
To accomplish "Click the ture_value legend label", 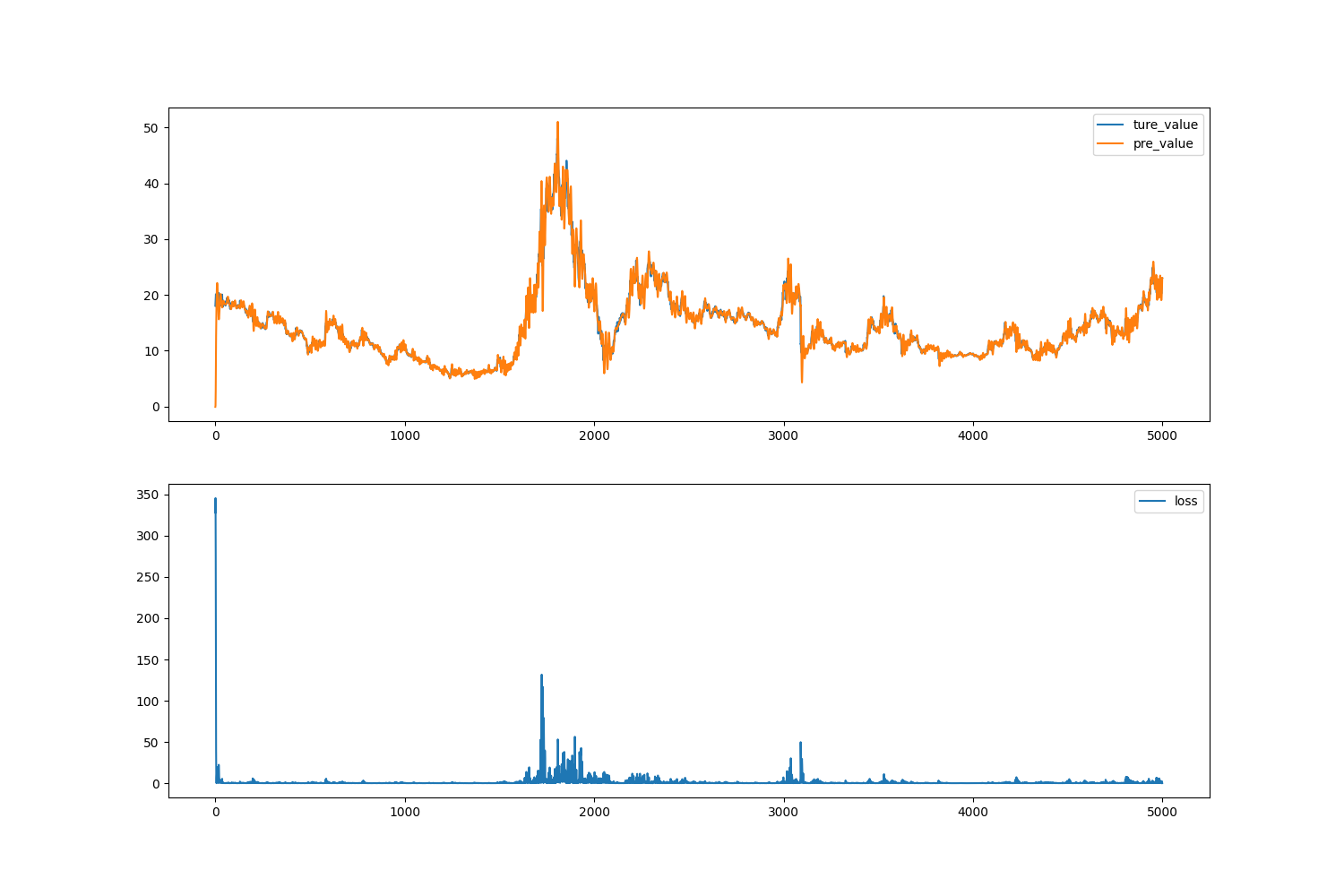I will tap(1165, 125).
